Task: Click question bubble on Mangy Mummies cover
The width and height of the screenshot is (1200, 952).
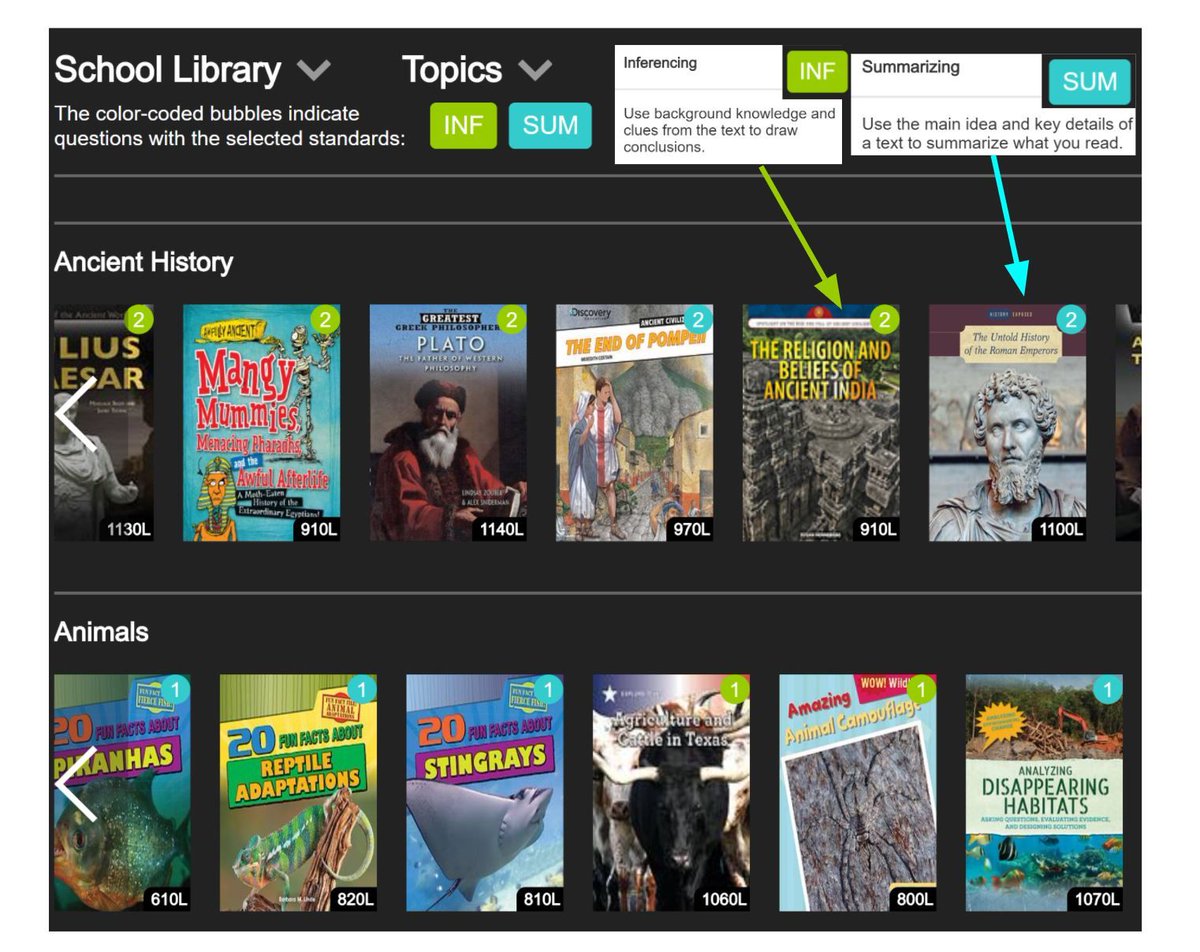Action: [324, 320]
